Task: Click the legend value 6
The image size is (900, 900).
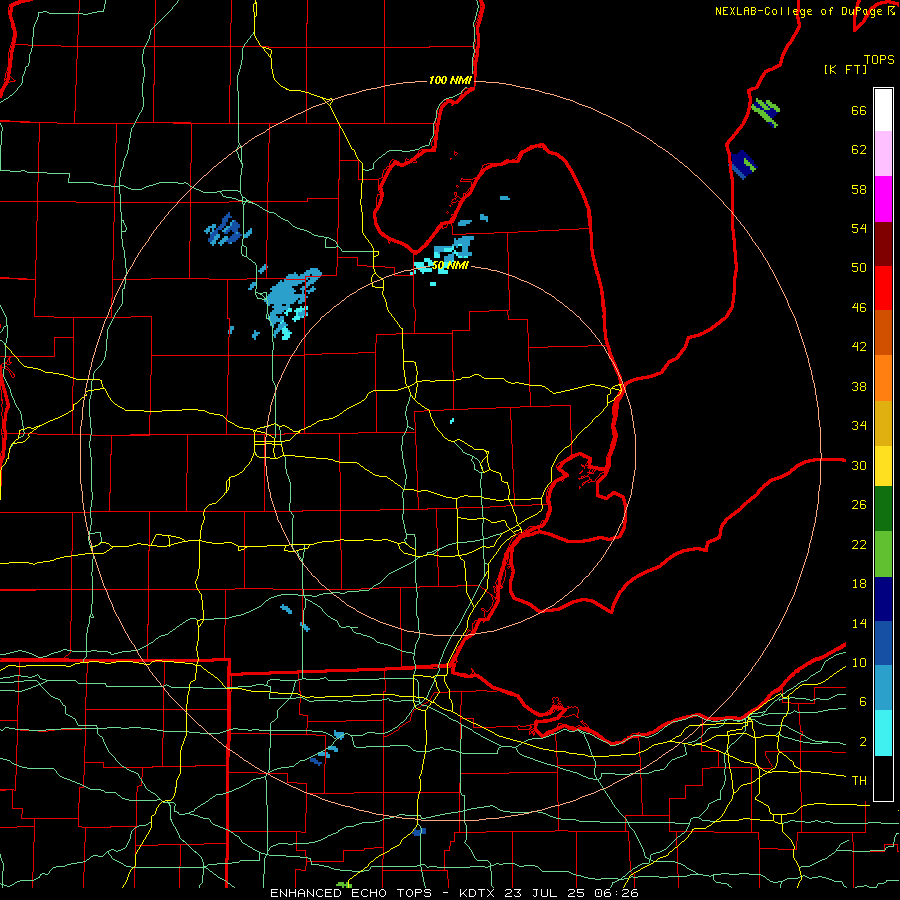Action: (863, 702)
